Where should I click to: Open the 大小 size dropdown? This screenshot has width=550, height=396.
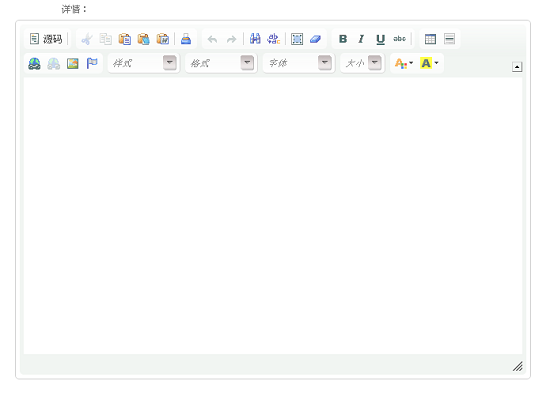point(362,63)
